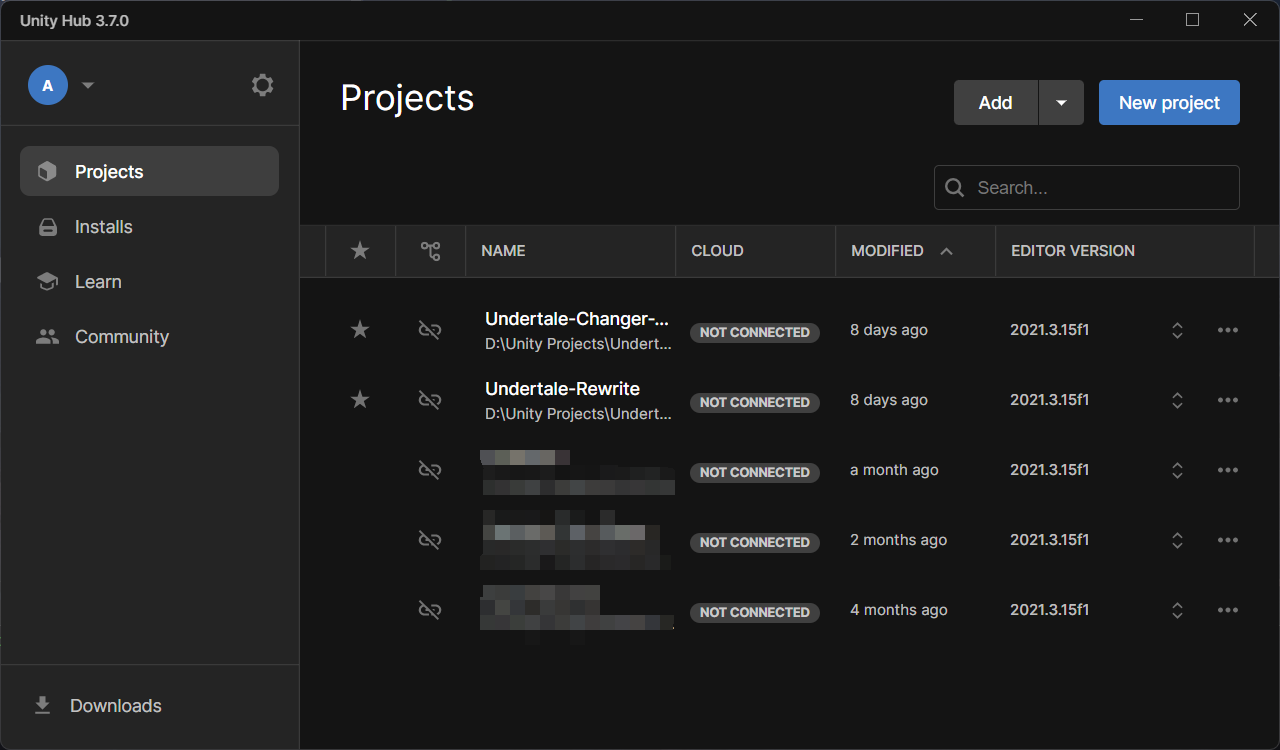The width and height of the screenshot is (1280, 750).
Task: Expand the Add dropdown arrow
Action: click(x=1061, y=103)
